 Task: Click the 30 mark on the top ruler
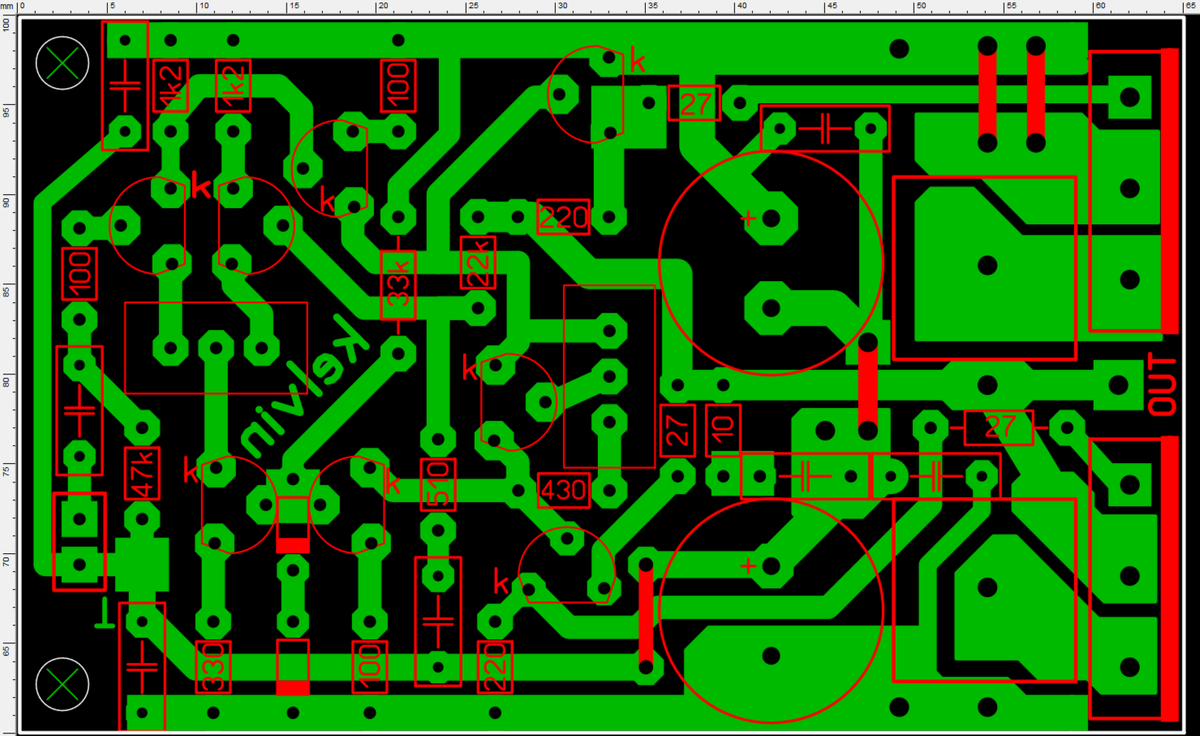(562, 5)
